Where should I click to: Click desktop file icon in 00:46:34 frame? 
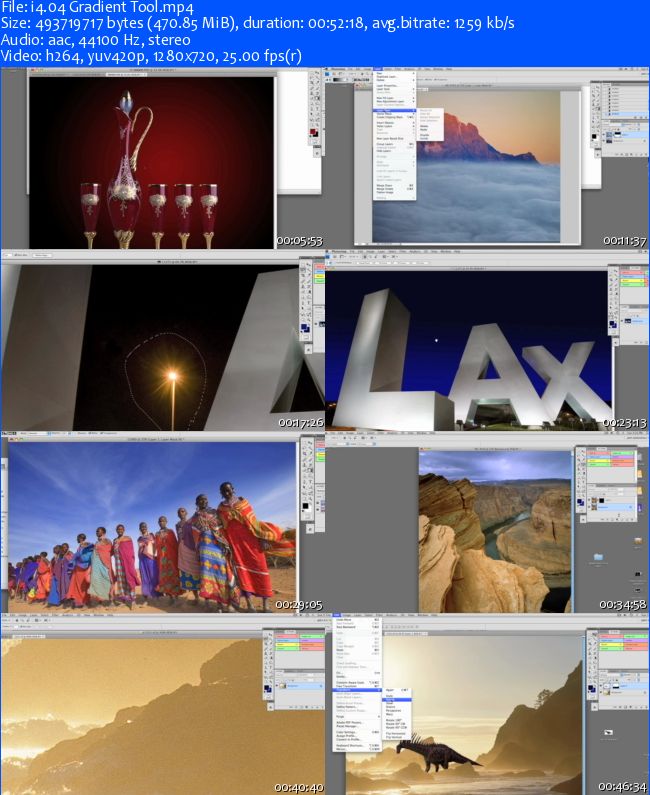click(608, 732)
